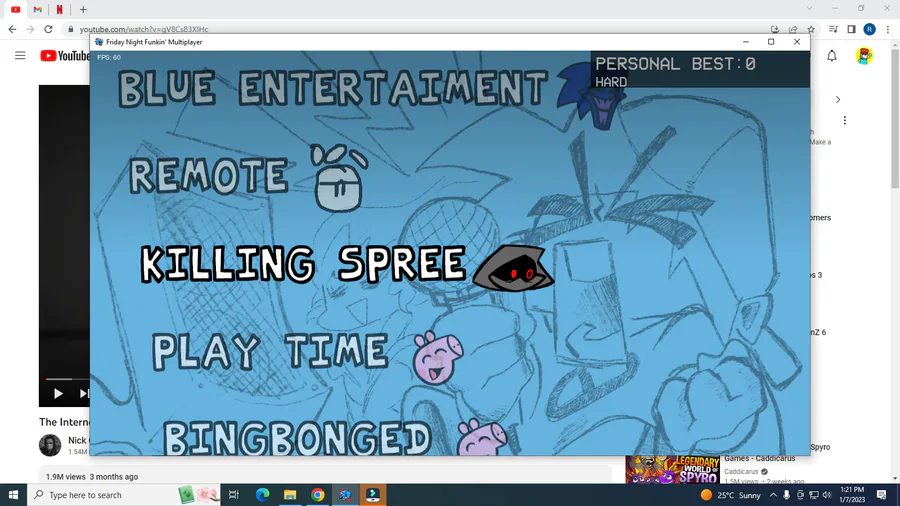Viewport: 900px width, 506px height.
Task: Open the YouTube hamburger guide menu
Action: (x=20, y=56)
